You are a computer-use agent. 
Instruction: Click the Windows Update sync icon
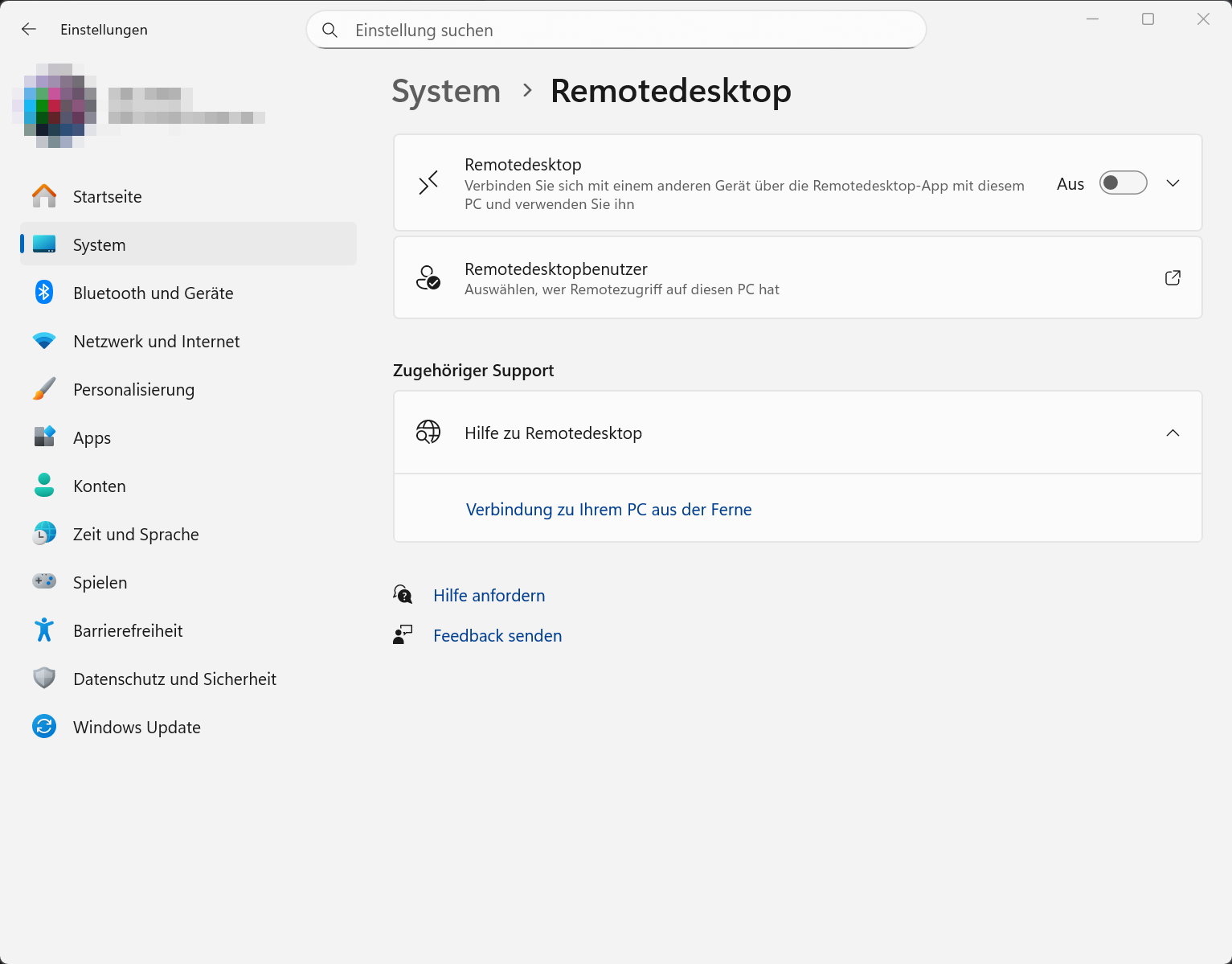pyautogui.click(x=44, y=727)
